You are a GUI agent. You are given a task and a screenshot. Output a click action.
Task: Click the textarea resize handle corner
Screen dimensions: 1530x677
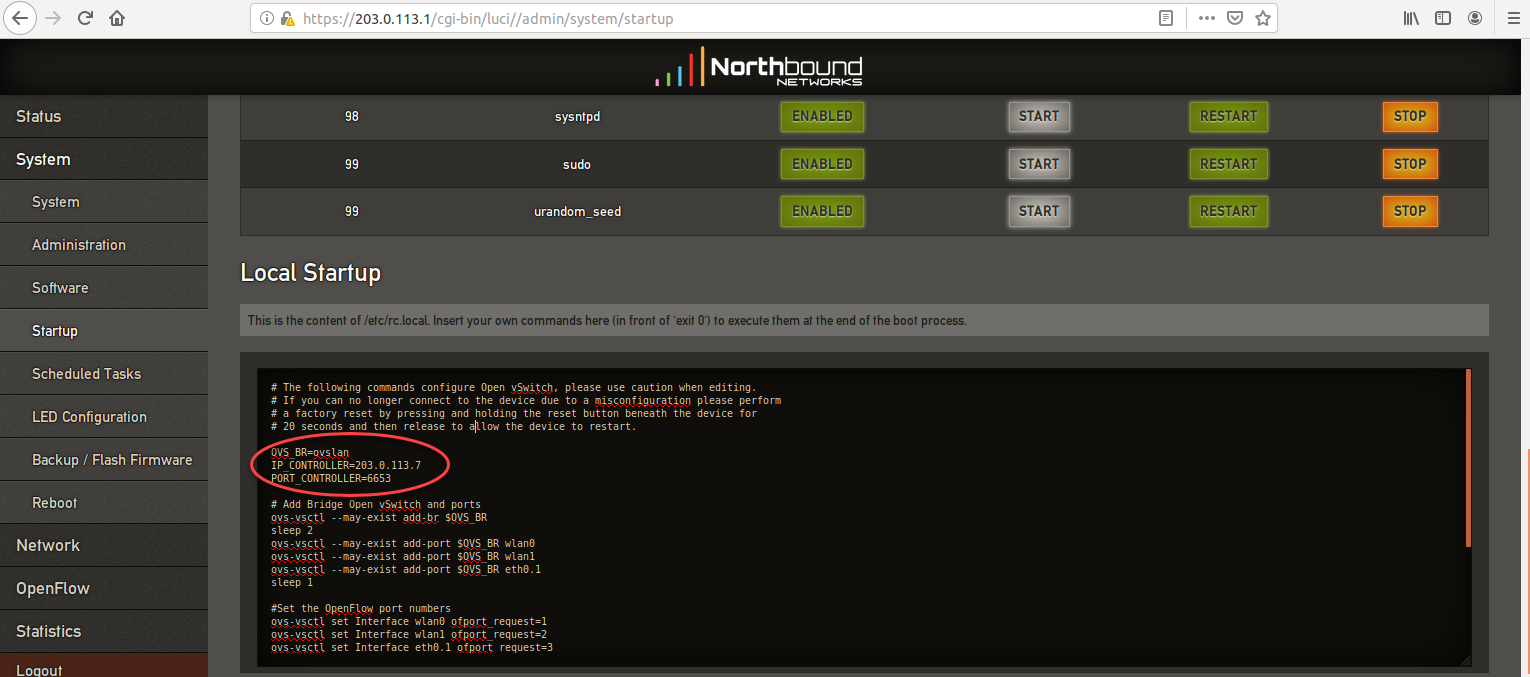[1466, 660]
